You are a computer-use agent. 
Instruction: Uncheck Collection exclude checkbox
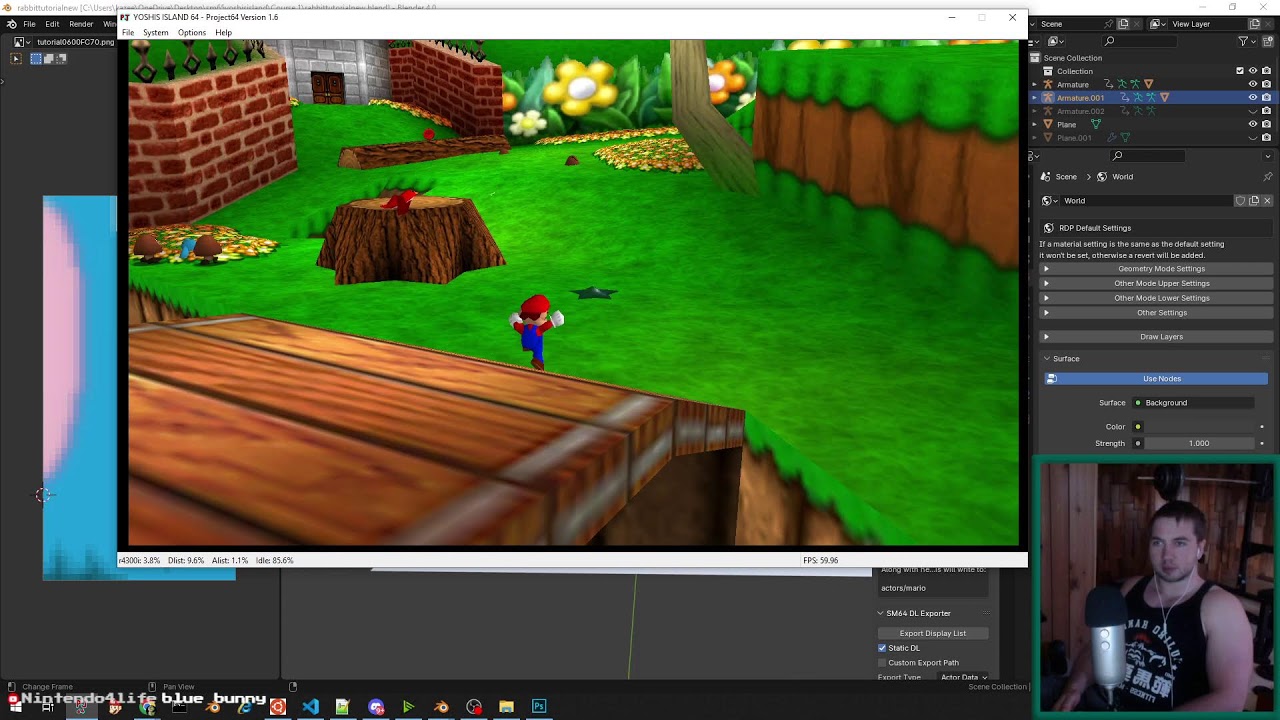[x=1240, y=71]
